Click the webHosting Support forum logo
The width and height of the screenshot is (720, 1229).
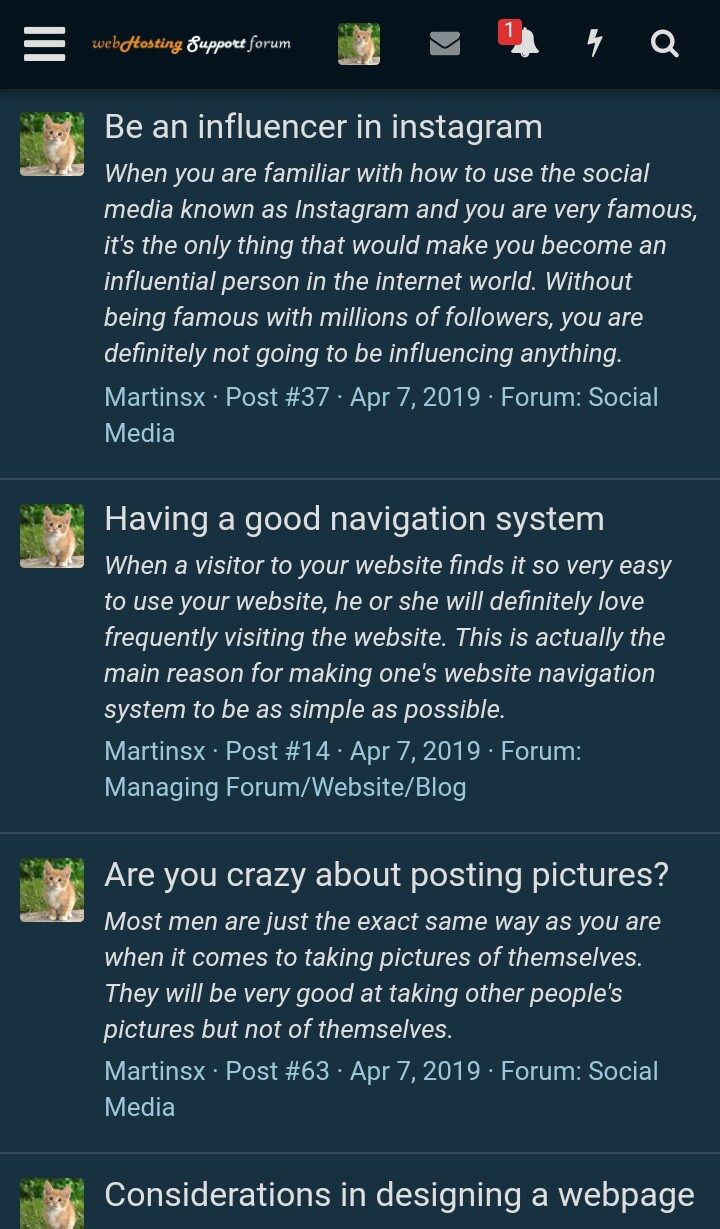tap(191, 44)
